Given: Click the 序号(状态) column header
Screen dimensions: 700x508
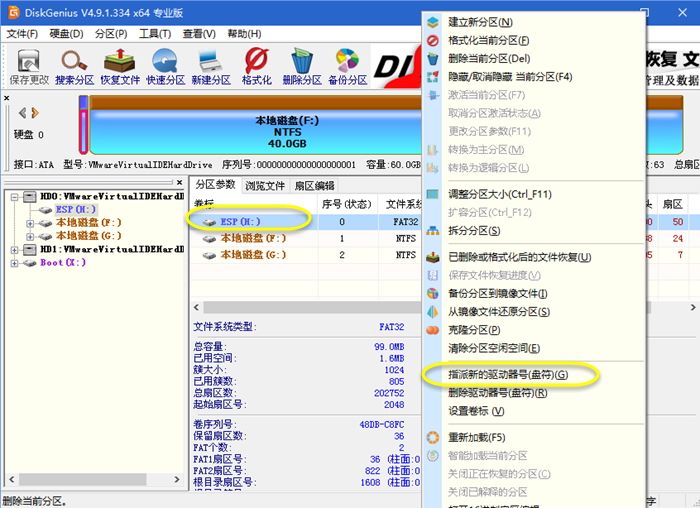Looking at the screenshot, I should 347,204.
